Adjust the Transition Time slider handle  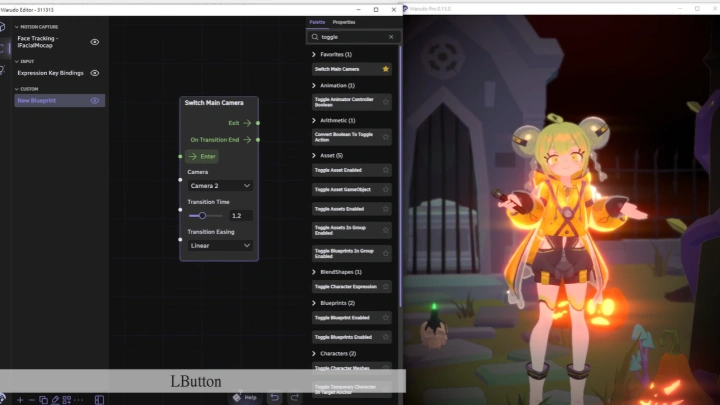click(202, 215)
